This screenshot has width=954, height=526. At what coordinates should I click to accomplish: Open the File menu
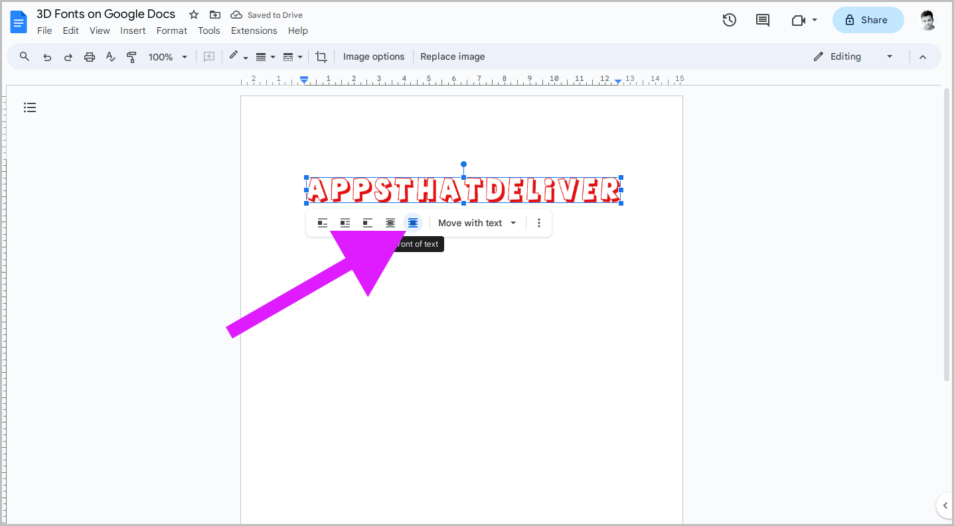click(x=44, y=30)
